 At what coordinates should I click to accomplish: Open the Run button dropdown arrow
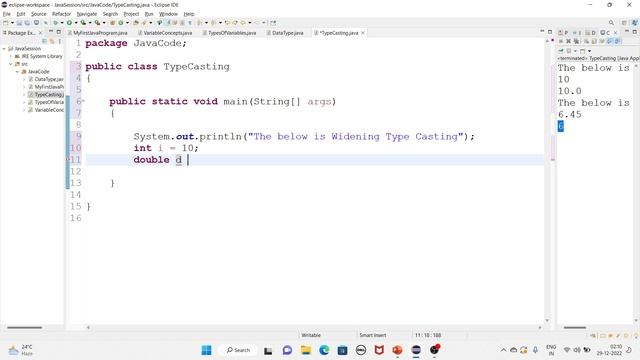click(x=76, y=22)
